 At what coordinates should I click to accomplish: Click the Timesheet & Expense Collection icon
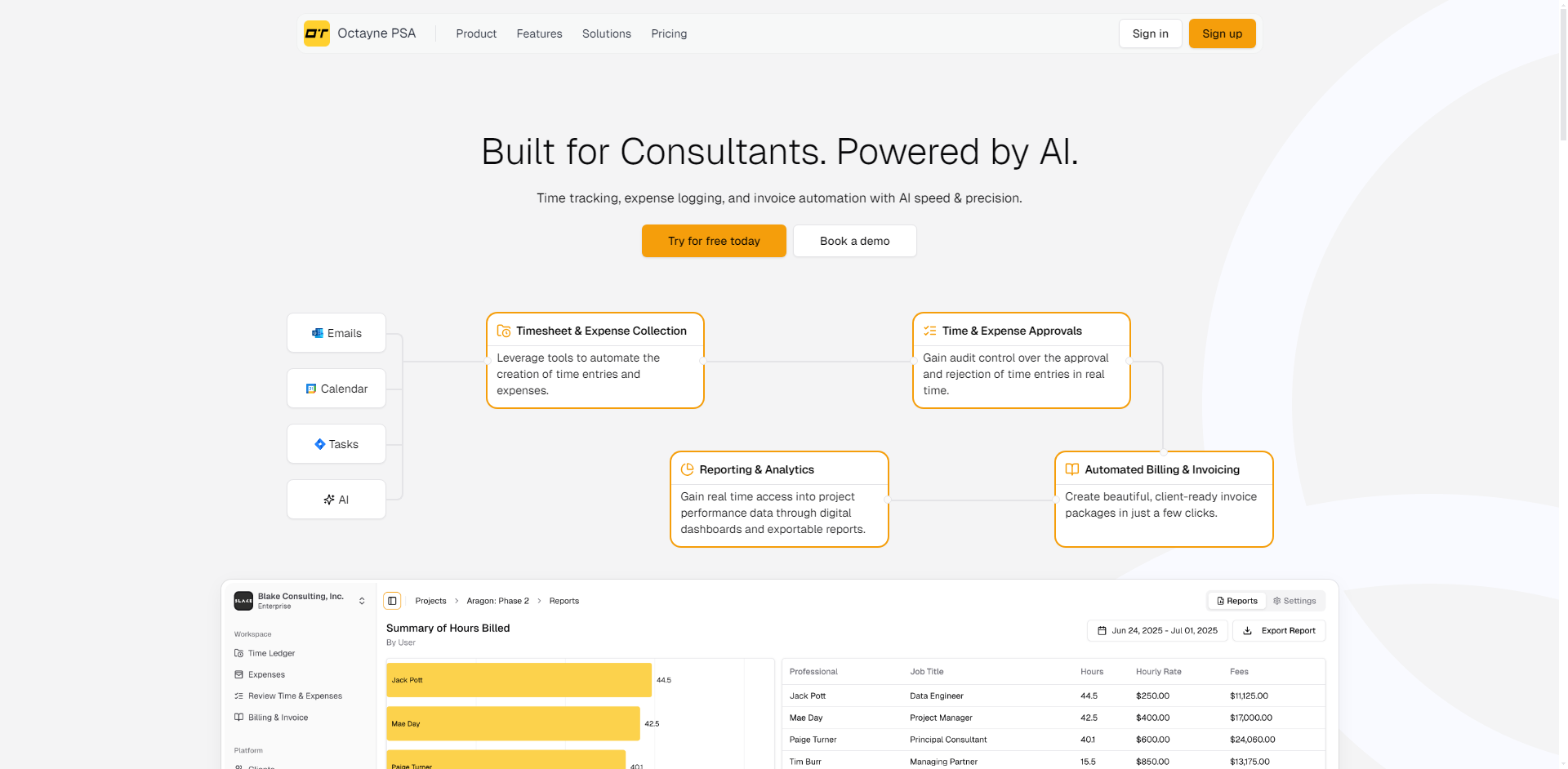(504, 331)
